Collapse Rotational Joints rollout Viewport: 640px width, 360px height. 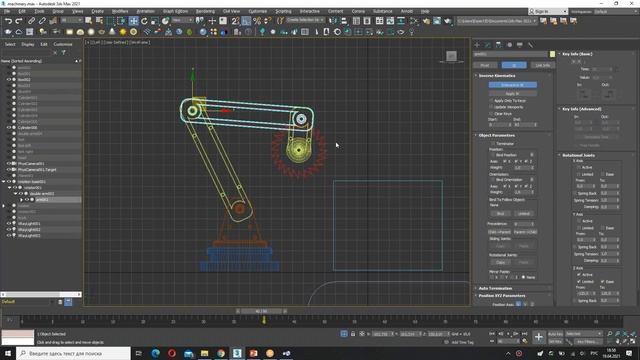click(578, 155)
